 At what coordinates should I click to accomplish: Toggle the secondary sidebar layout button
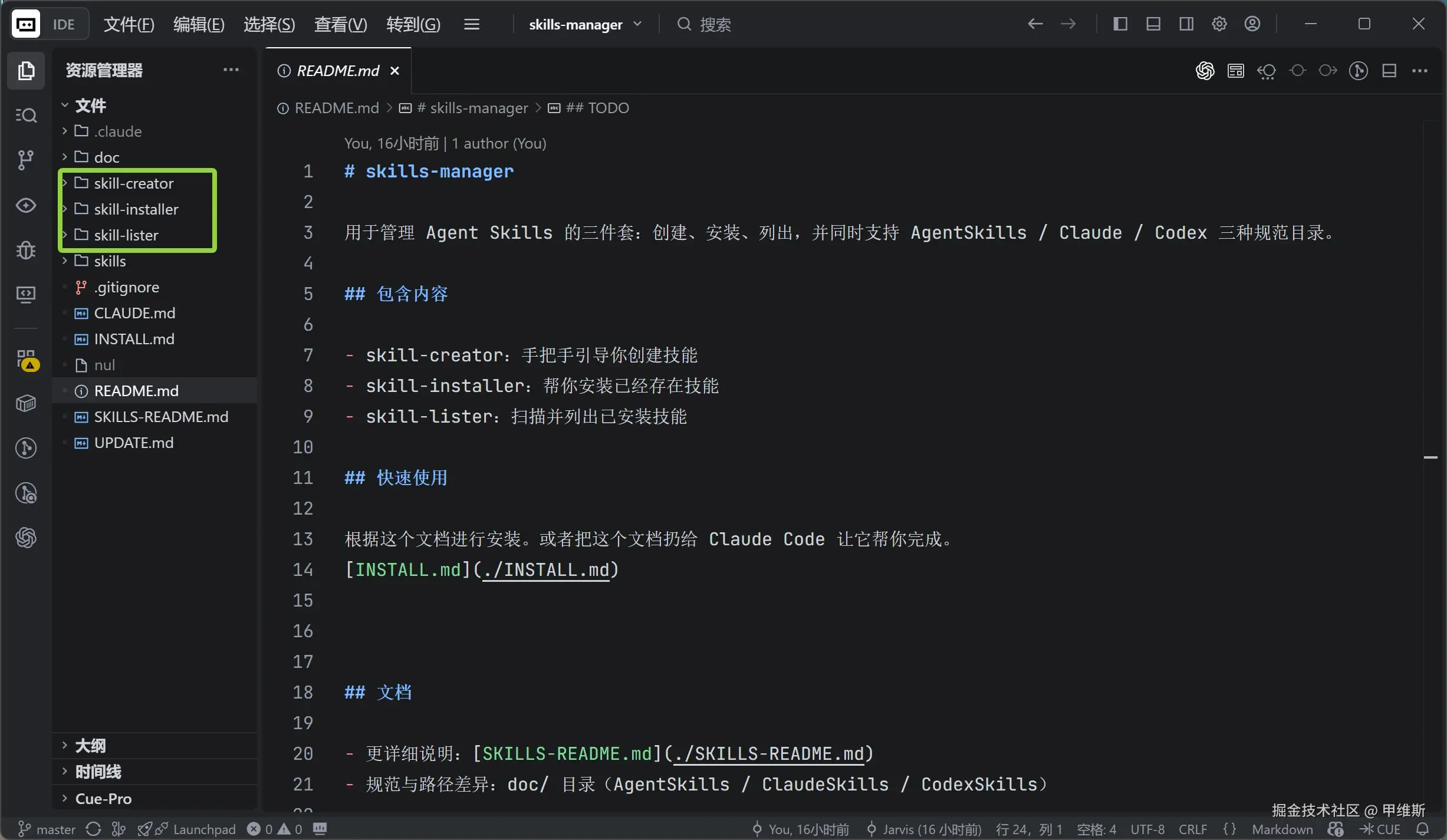point(1186,24)
